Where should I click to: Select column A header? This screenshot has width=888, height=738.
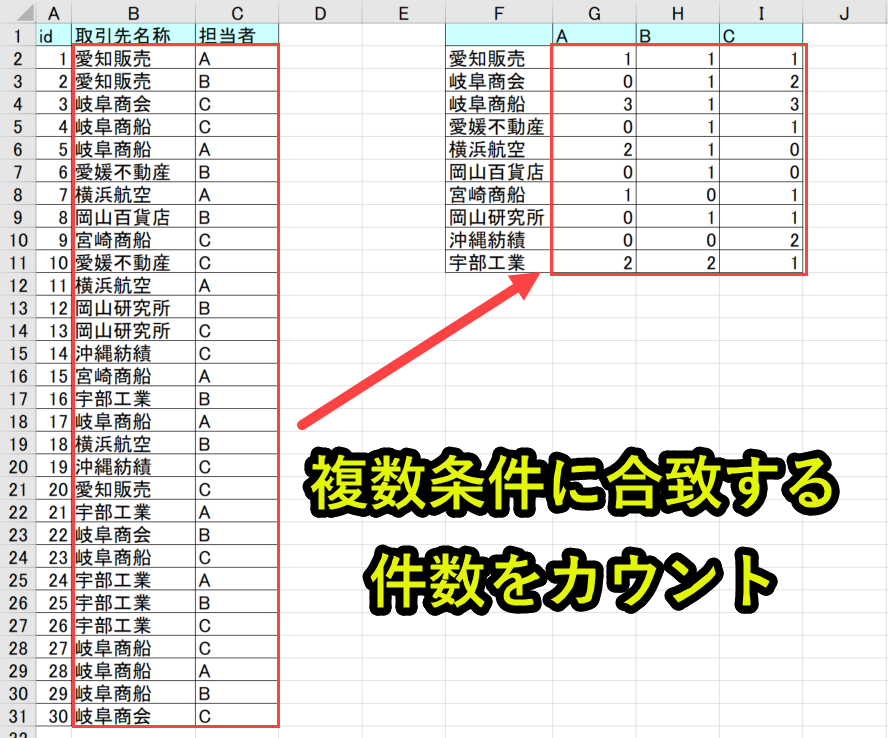(54, 12)
